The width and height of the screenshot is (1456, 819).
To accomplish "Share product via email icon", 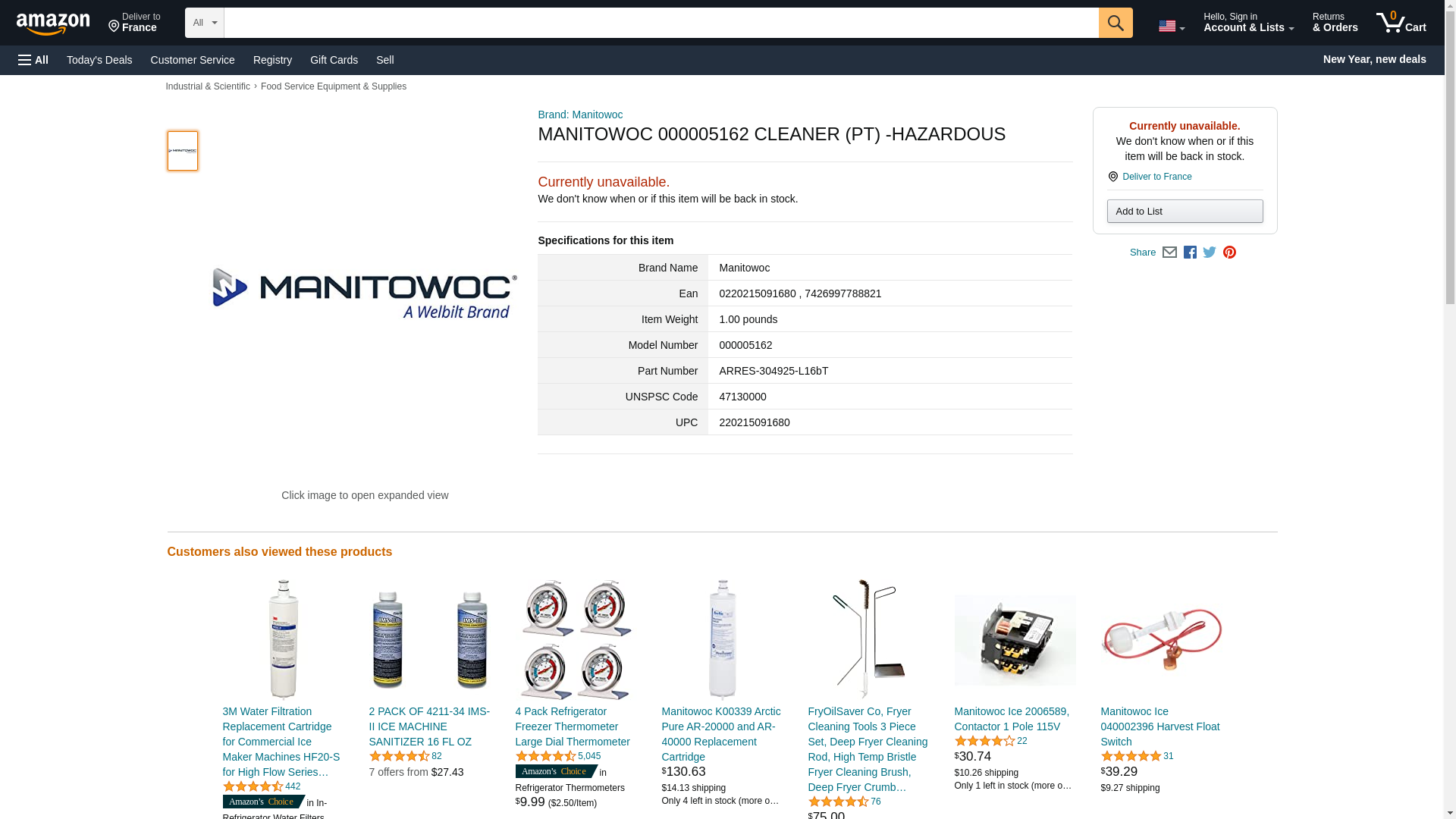I will click(x=1169, y=253).
